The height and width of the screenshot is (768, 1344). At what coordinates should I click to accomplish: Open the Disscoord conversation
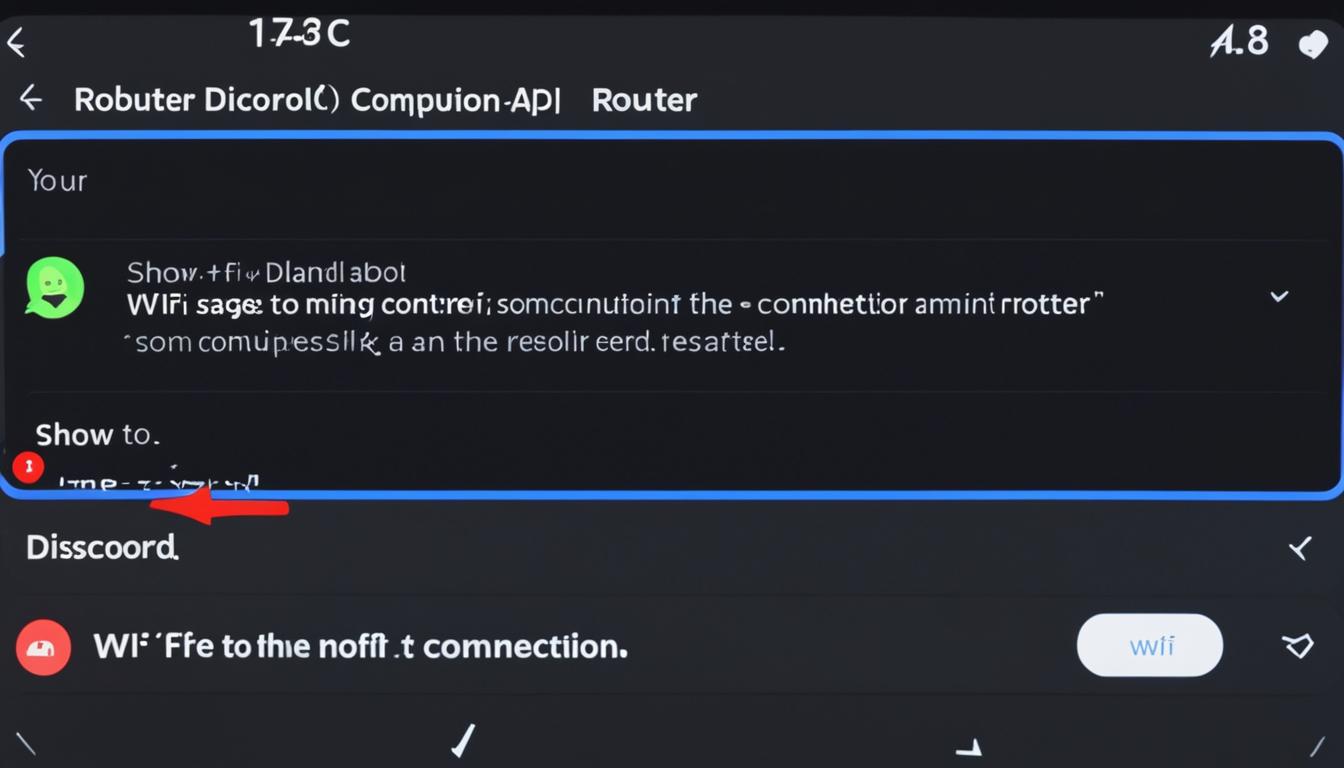pyautogui.click(x=103, y=547)
